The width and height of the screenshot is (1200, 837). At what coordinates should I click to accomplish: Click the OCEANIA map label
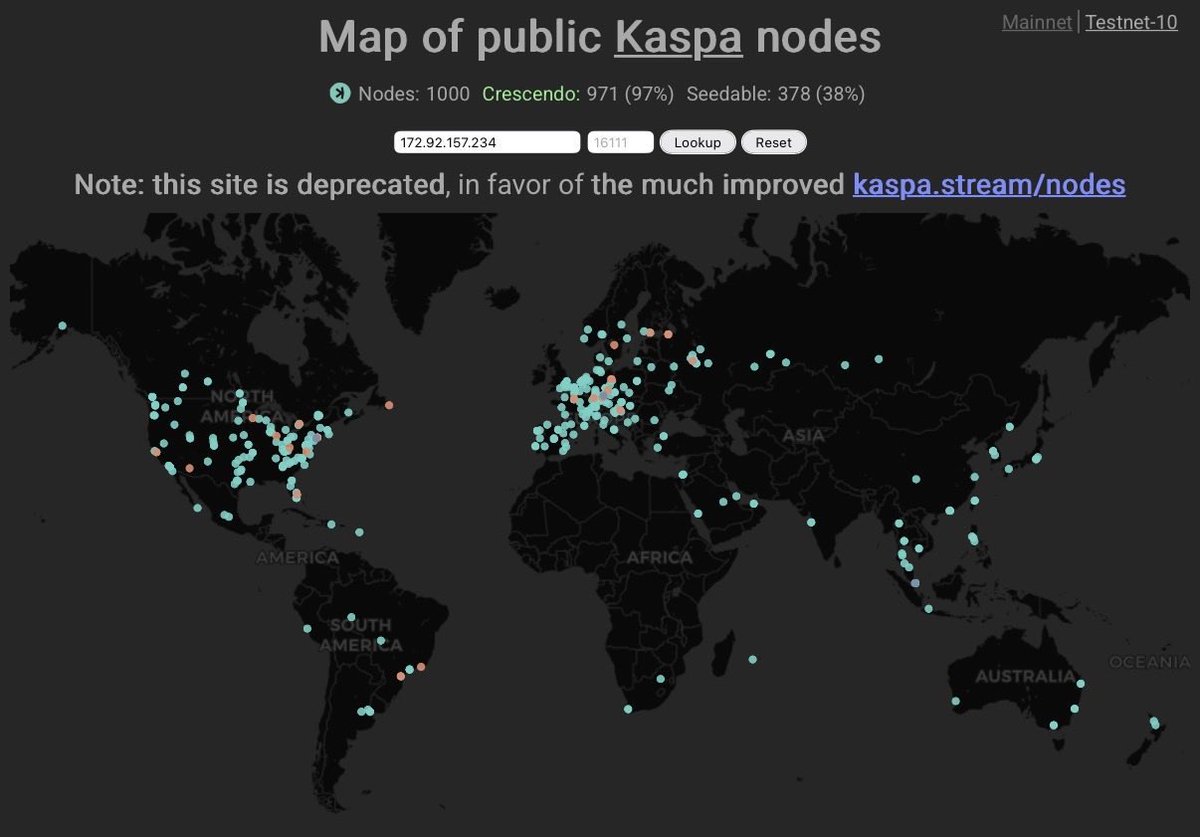click(x=1150, y=662)
